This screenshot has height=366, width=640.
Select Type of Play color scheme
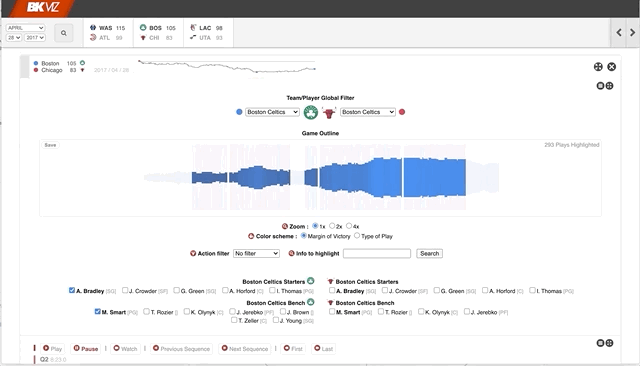pos(357,235)
